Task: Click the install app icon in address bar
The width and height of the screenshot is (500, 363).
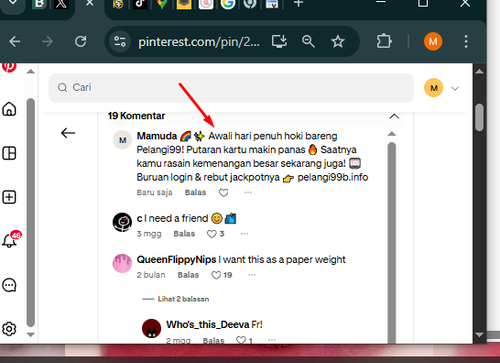Action: [x=279, y=41]
